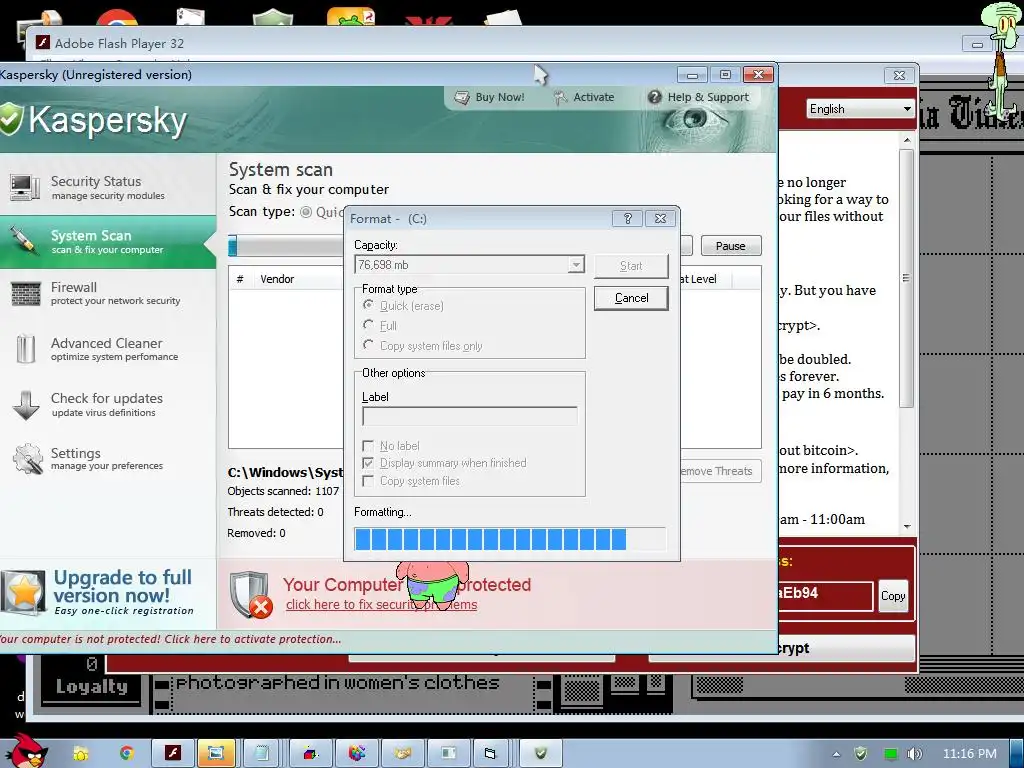Select the Security Status menu item

click(108, 187)
